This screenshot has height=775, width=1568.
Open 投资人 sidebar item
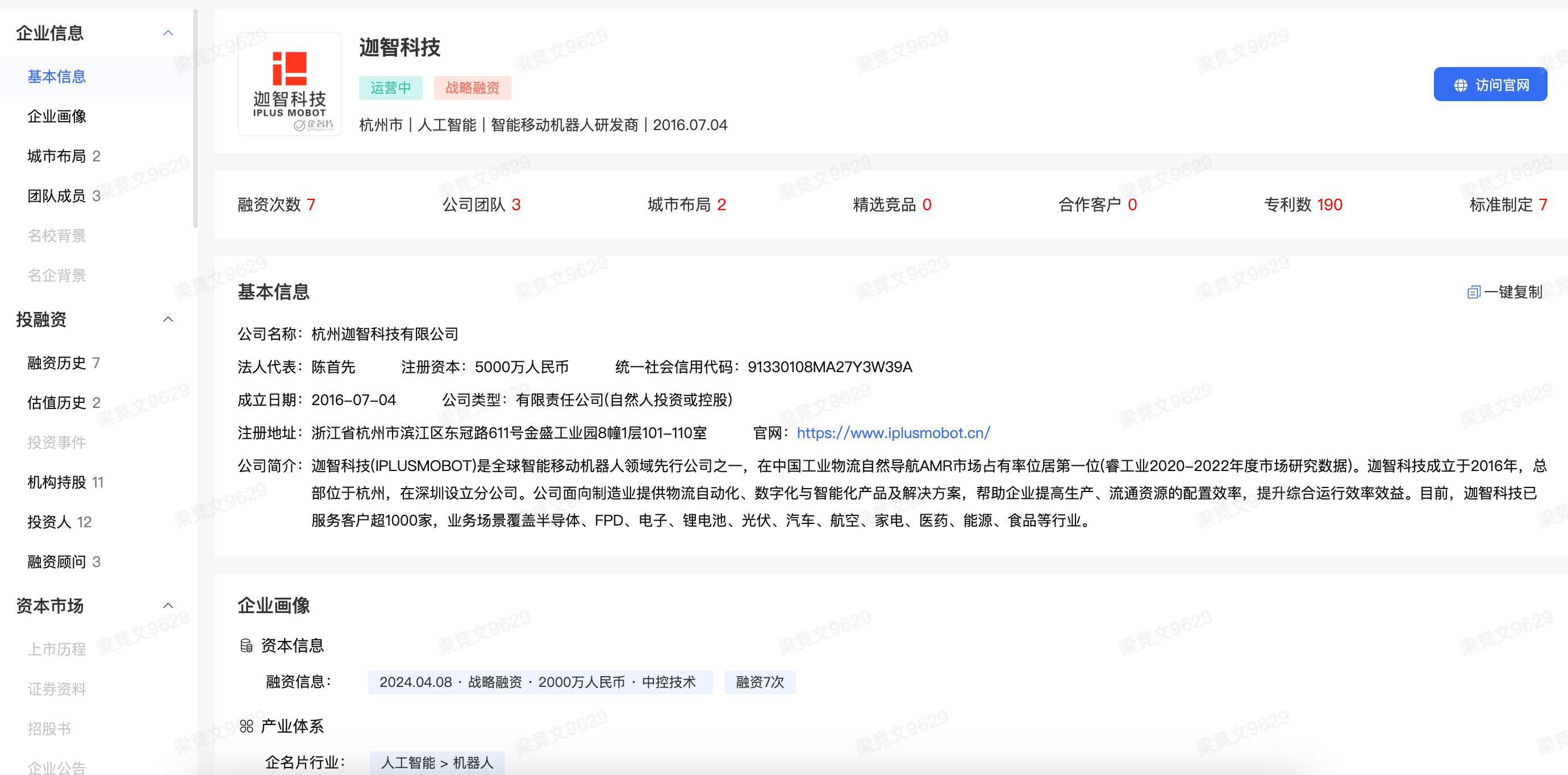coord(59,522)
